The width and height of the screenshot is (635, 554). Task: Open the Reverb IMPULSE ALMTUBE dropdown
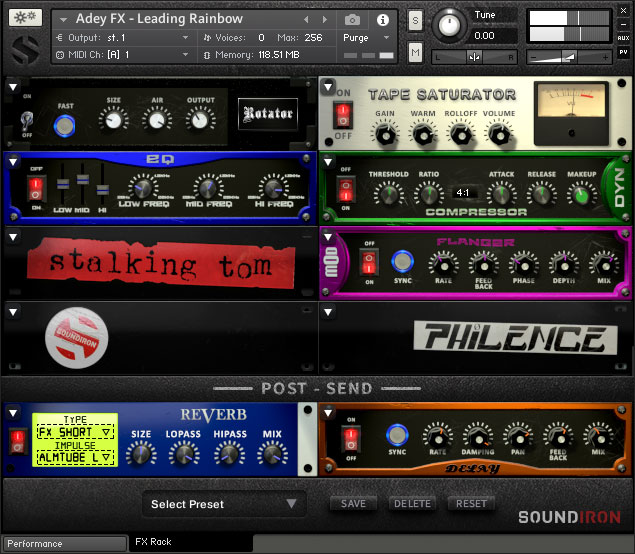(x=75, y=458)
